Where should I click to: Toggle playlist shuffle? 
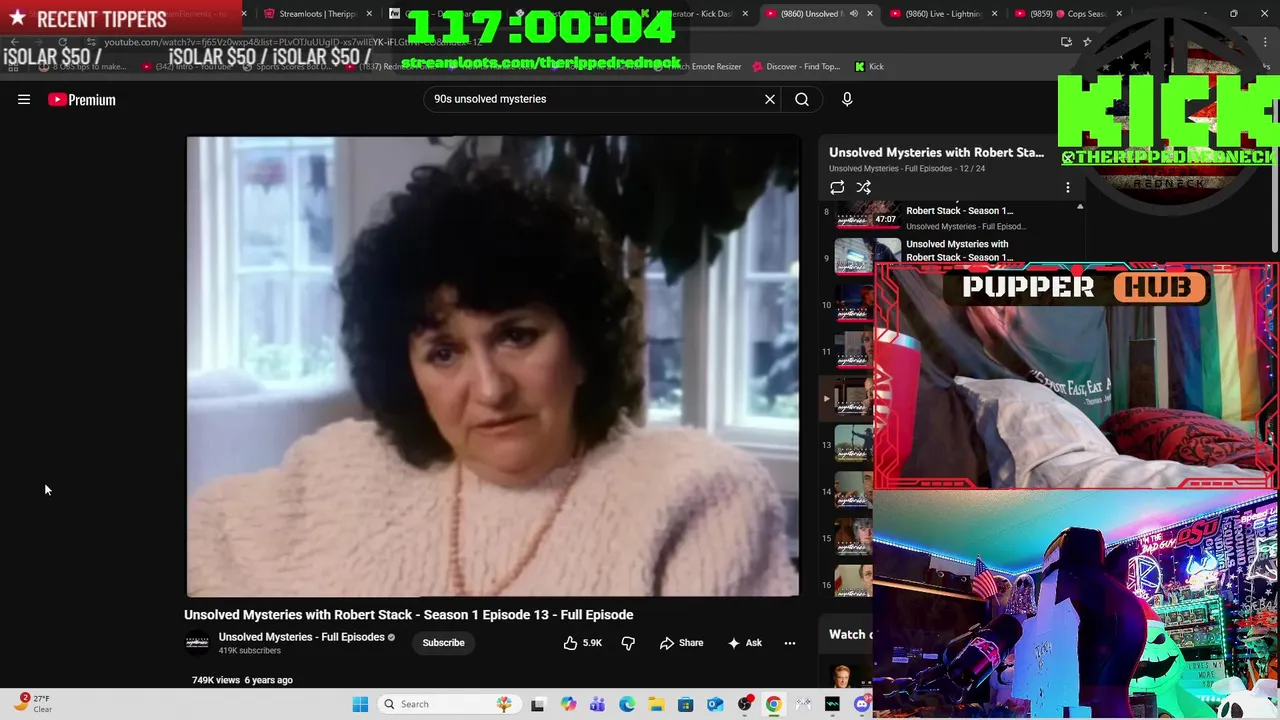(864, 187)
